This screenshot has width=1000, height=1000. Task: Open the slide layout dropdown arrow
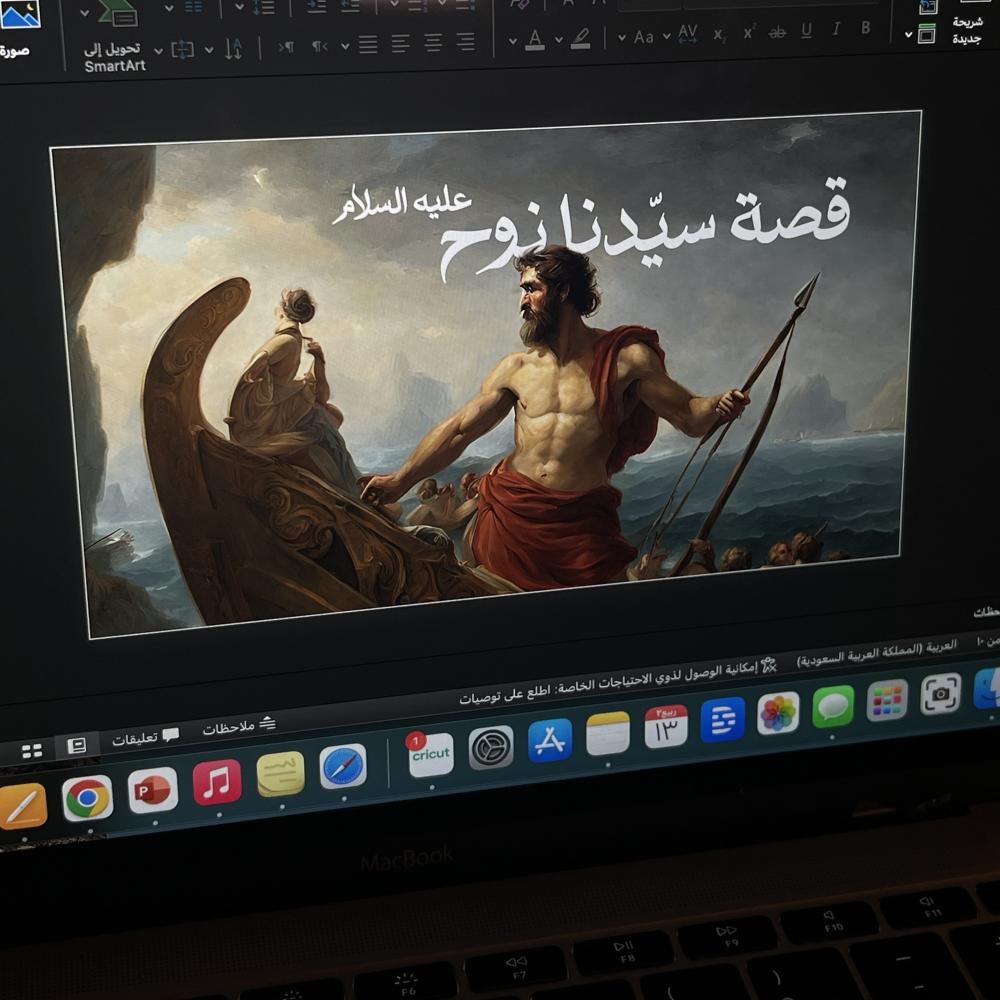click(x=909, y=35)
